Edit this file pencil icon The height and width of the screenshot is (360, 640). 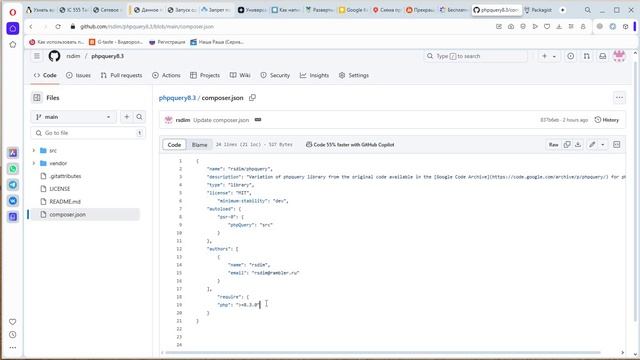(x=592, y=144)
